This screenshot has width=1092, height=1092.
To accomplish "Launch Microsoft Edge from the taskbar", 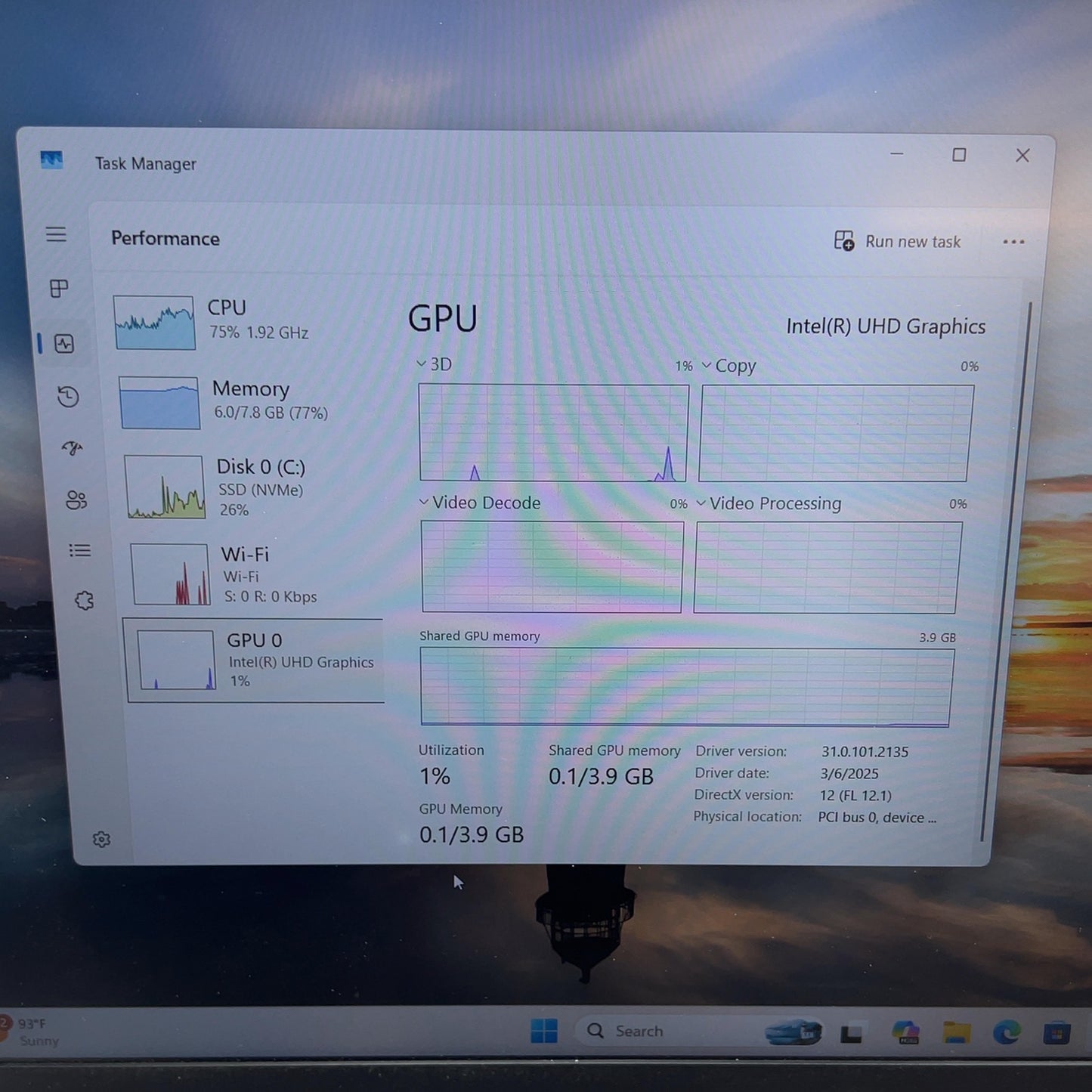I will pyautogui.click(x=1007, y=1032).
